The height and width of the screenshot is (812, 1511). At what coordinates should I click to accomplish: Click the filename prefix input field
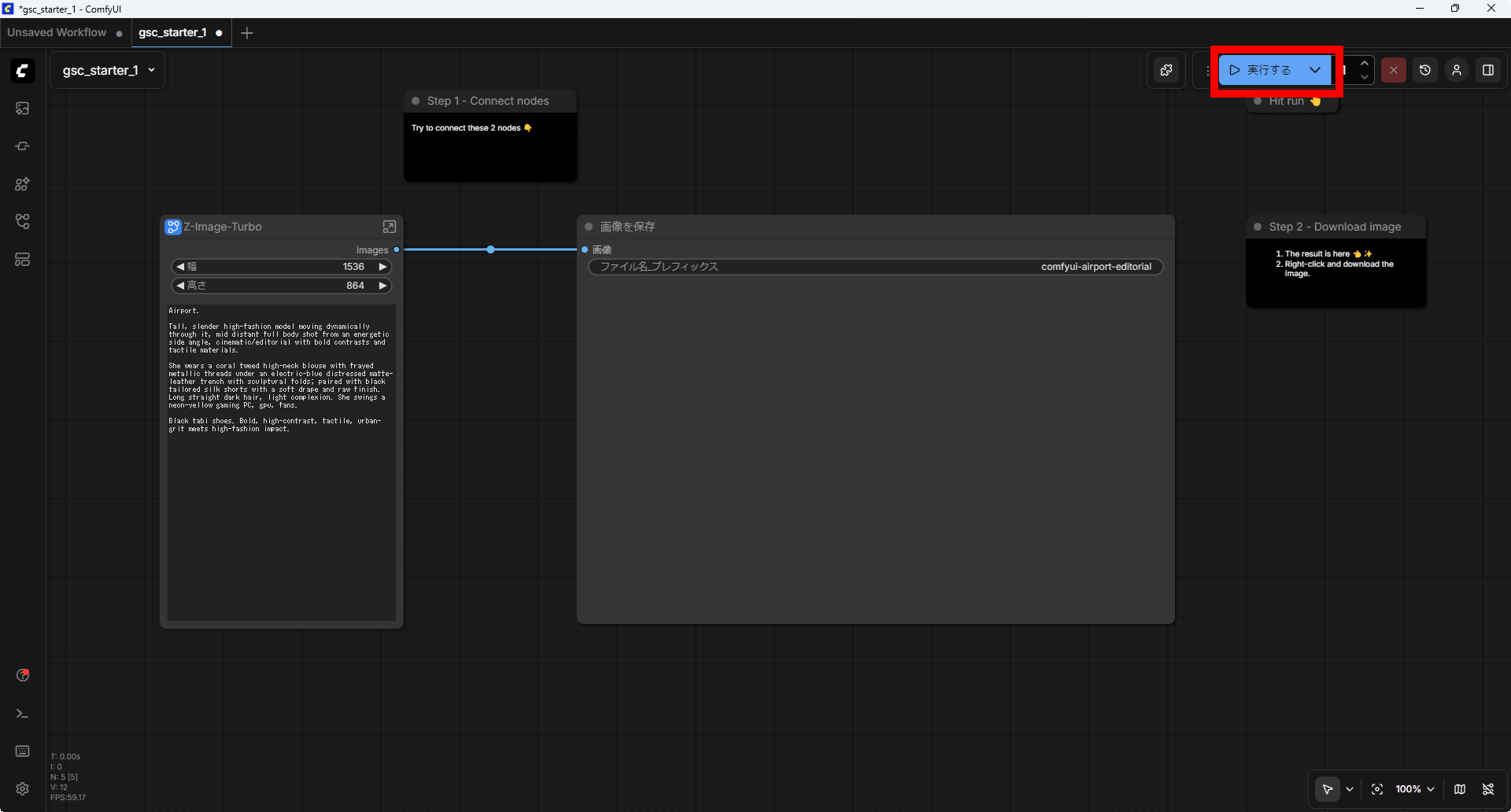875,267
